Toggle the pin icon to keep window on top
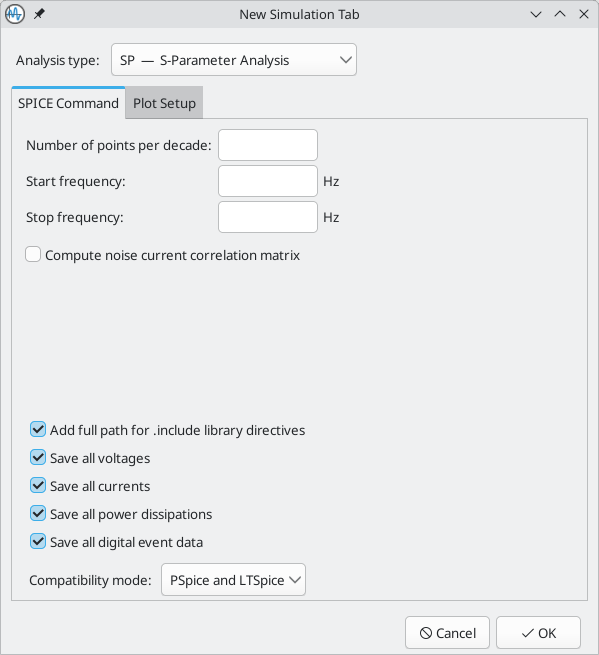The height and width of the screenshot is (655, 599). coord(39,14)
